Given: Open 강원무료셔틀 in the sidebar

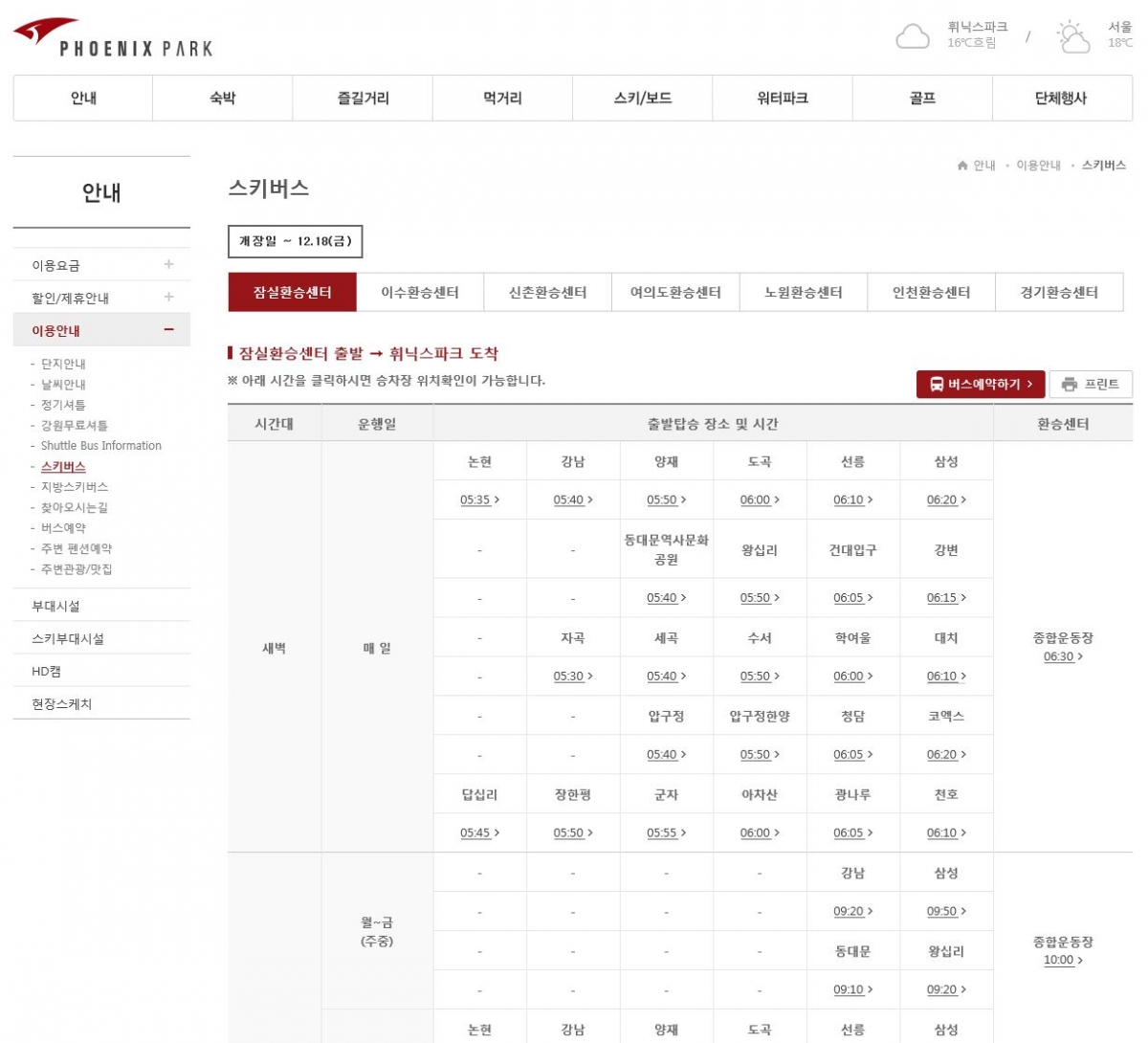Looking at the screenshot, I should point(75,426).
